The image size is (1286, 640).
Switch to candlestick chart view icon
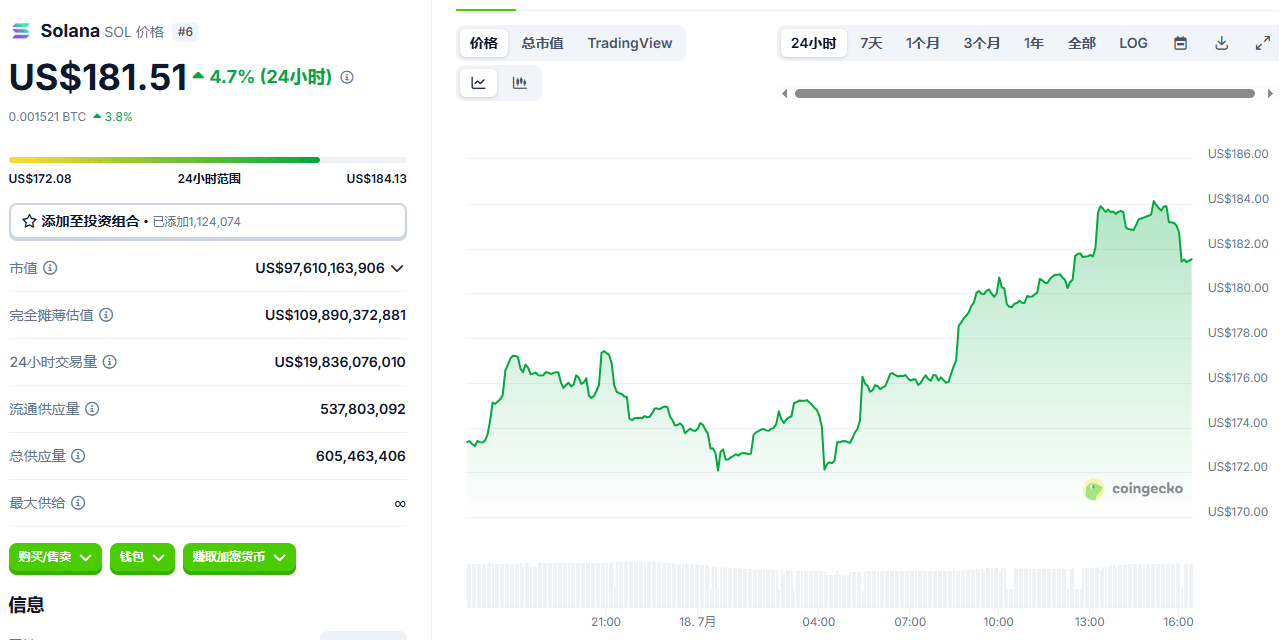[519, 83]
